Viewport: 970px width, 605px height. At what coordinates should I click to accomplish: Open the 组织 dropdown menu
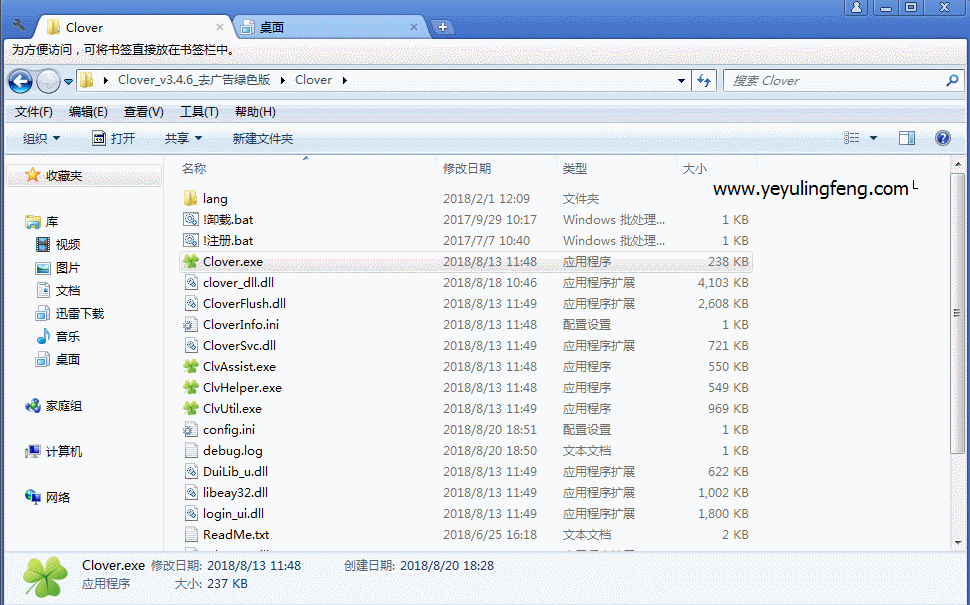pos(41,138)
